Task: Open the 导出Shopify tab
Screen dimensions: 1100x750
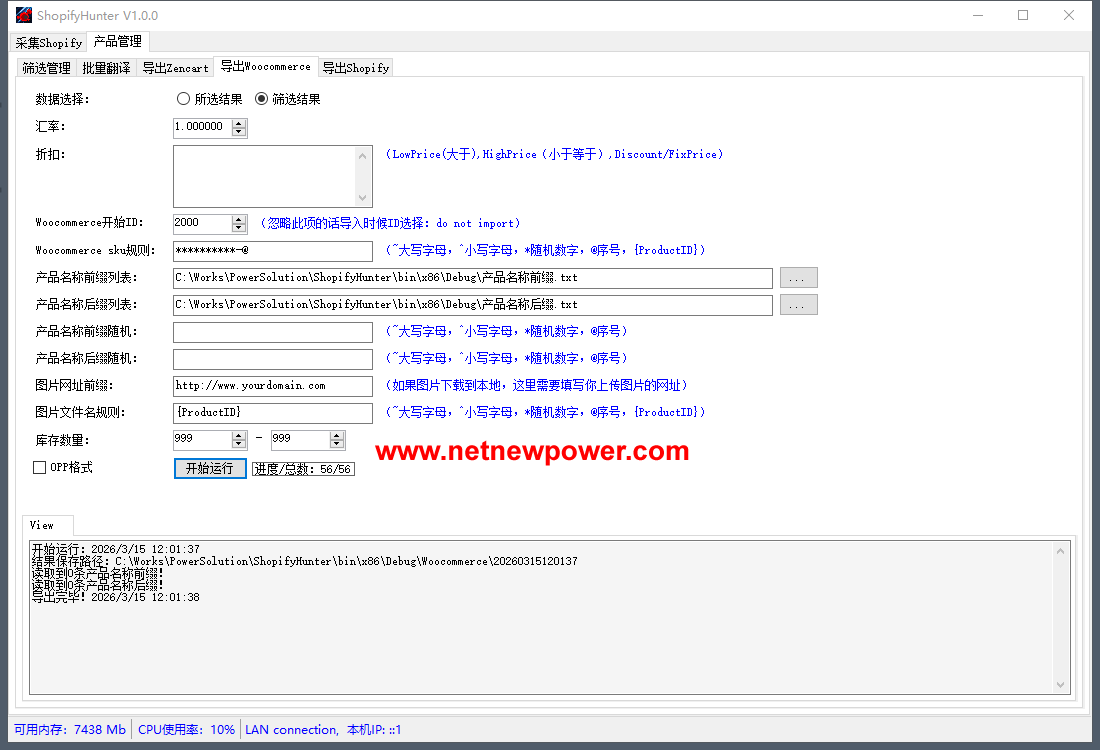Action: click(355, 68)
